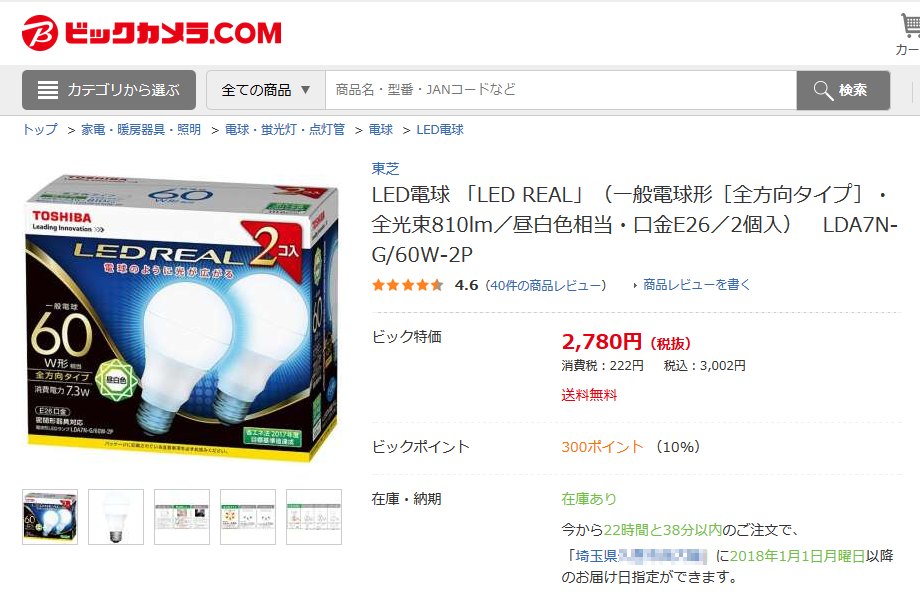
Task: Expand the カテゴリから選ぶ category menu
Action: pos(109,90)
